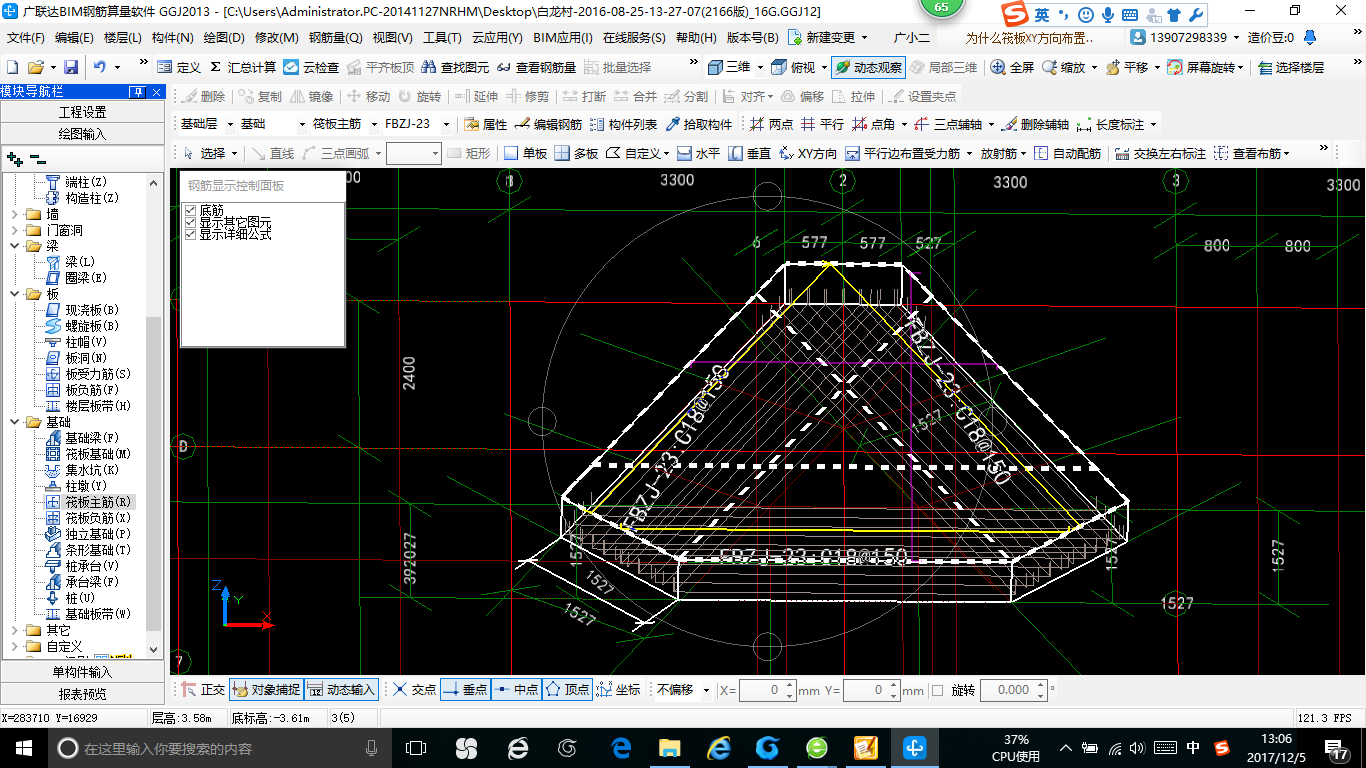
Task: Open 构件列表 component list
Action: click(624, 125)
